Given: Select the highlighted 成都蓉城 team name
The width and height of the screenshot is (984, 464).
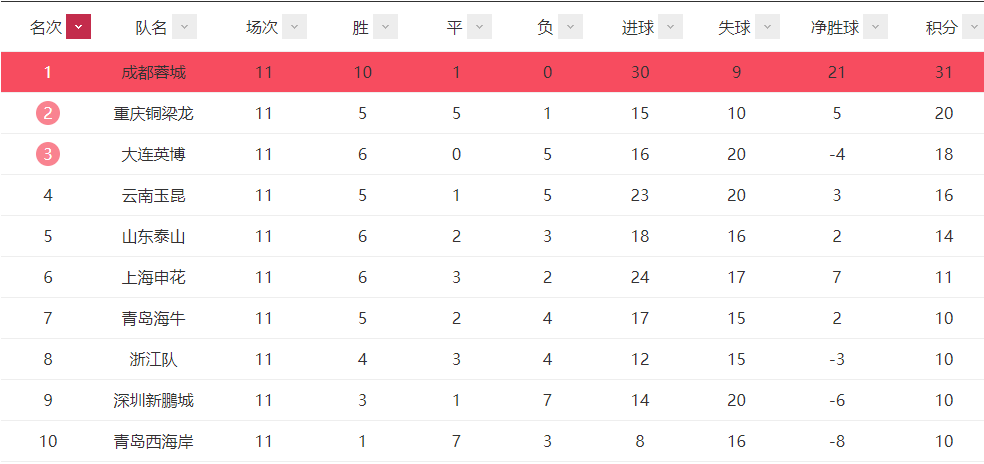Looking at the screenshot, I should tap(154, 73).
